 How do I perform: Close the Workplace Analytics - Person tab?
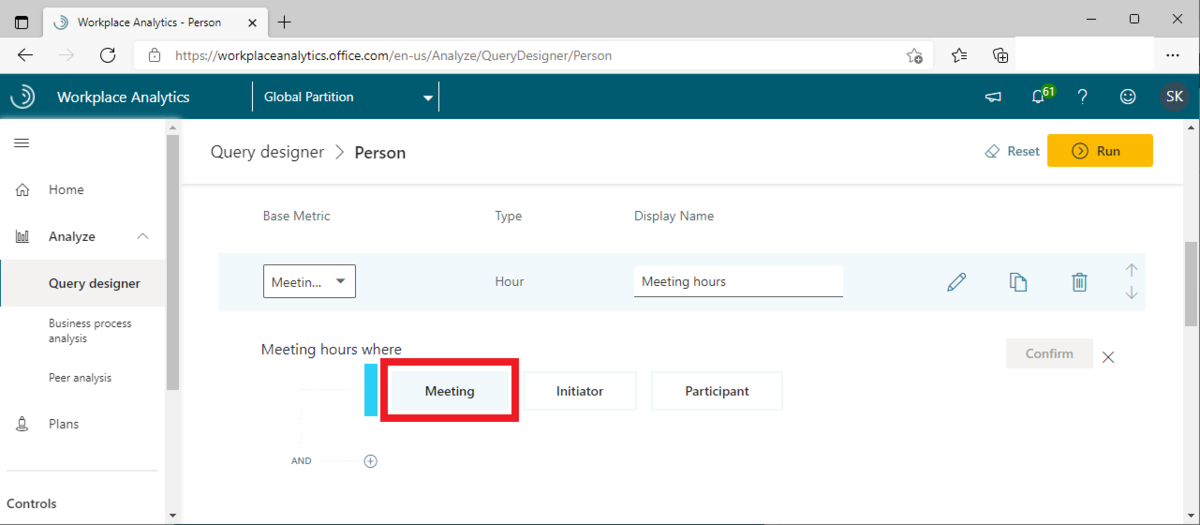tap(251, 21)
